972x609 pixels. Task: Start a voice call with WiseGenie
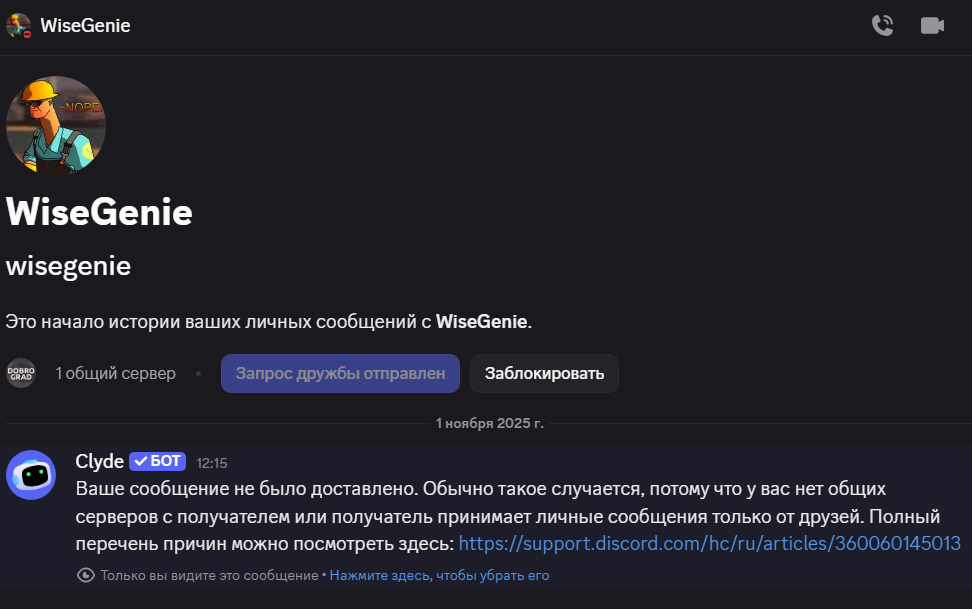(882, 26)
